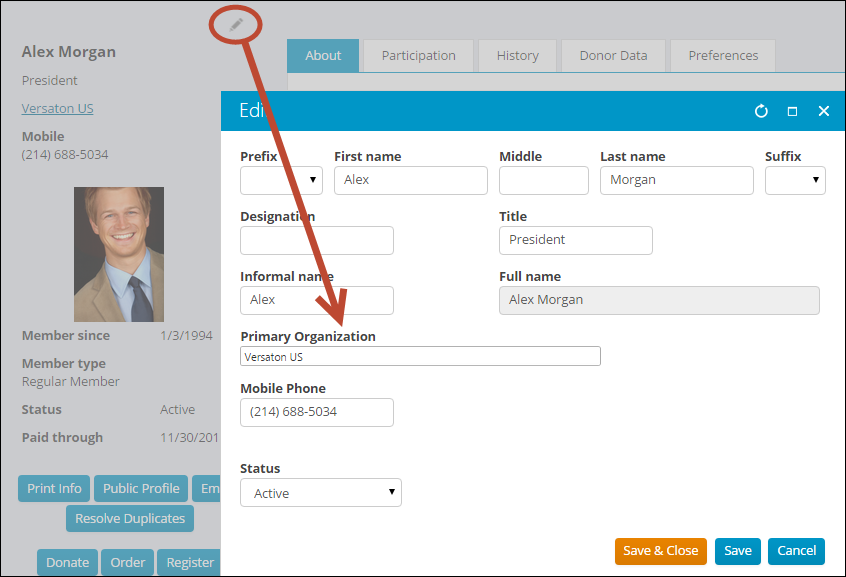Edit the Title field showing President

(x=576, y=240)
